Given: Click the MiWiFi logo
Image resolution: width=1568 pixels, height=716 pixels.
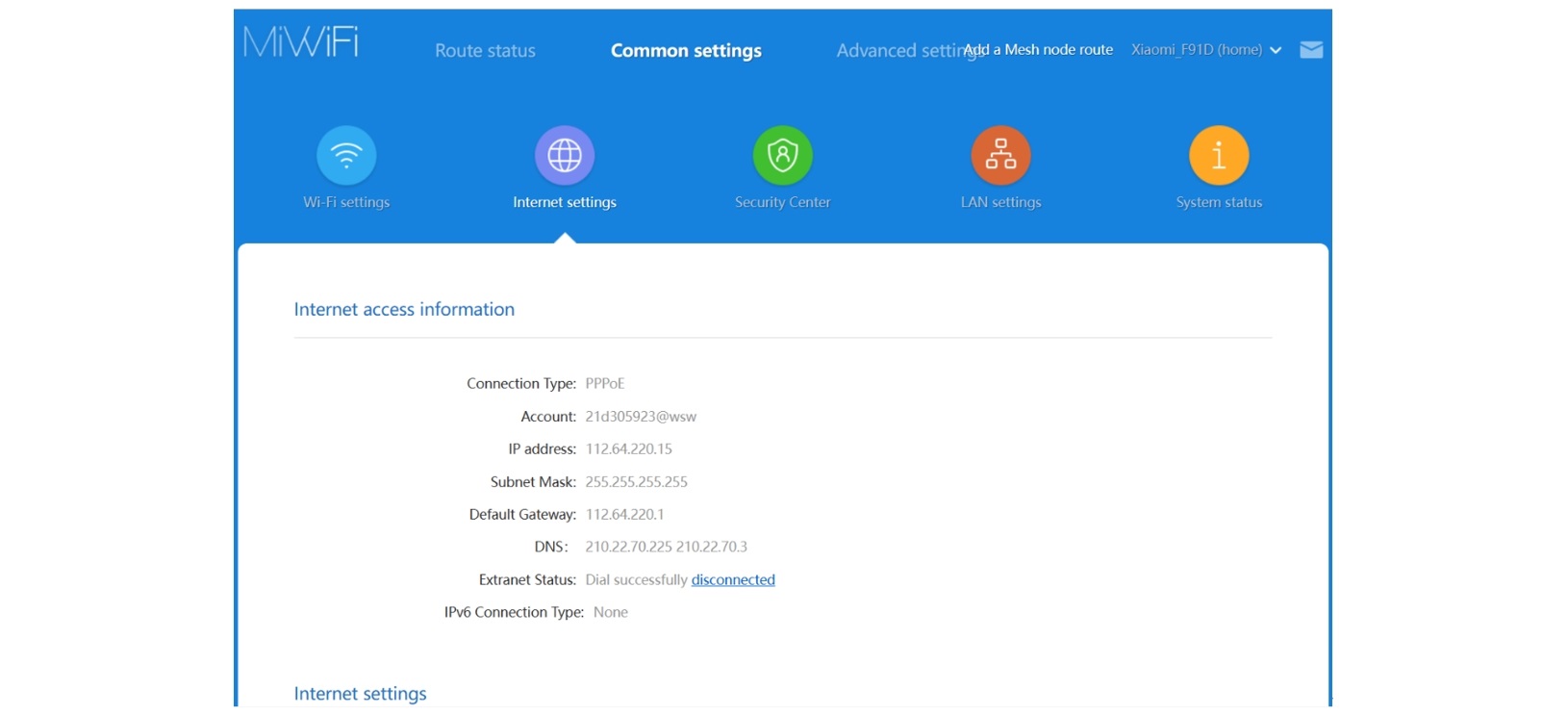Looking at the screenshot, I should pyautogui.click(x=301, y=42).
